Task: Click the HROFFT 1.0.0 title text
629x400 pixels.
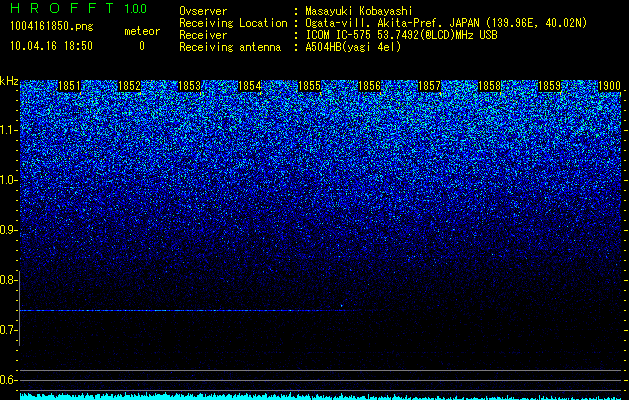Action: click(79, 8)
